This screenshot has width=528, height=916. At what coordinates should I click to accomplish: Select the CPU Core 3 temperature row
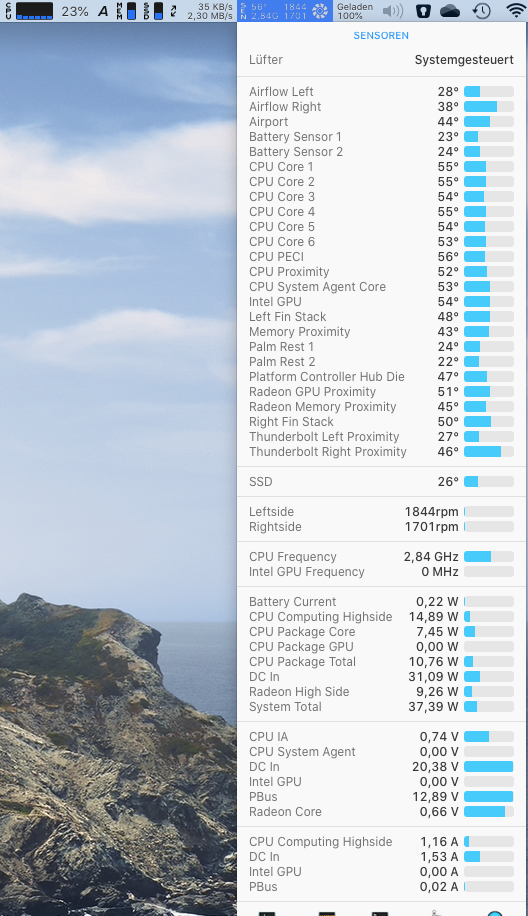click(381, 197)
